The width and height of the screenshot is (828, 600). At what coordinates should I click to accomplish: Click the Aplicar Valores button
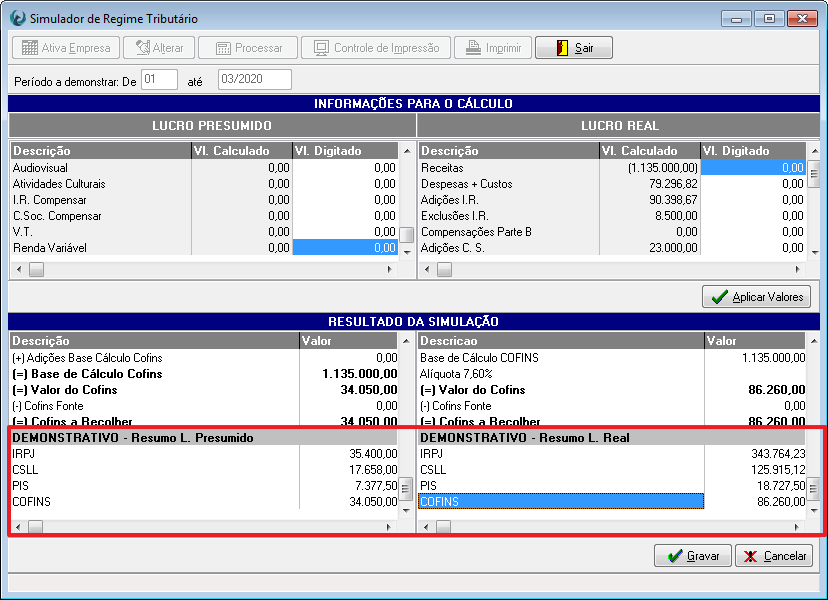point(756,297)
